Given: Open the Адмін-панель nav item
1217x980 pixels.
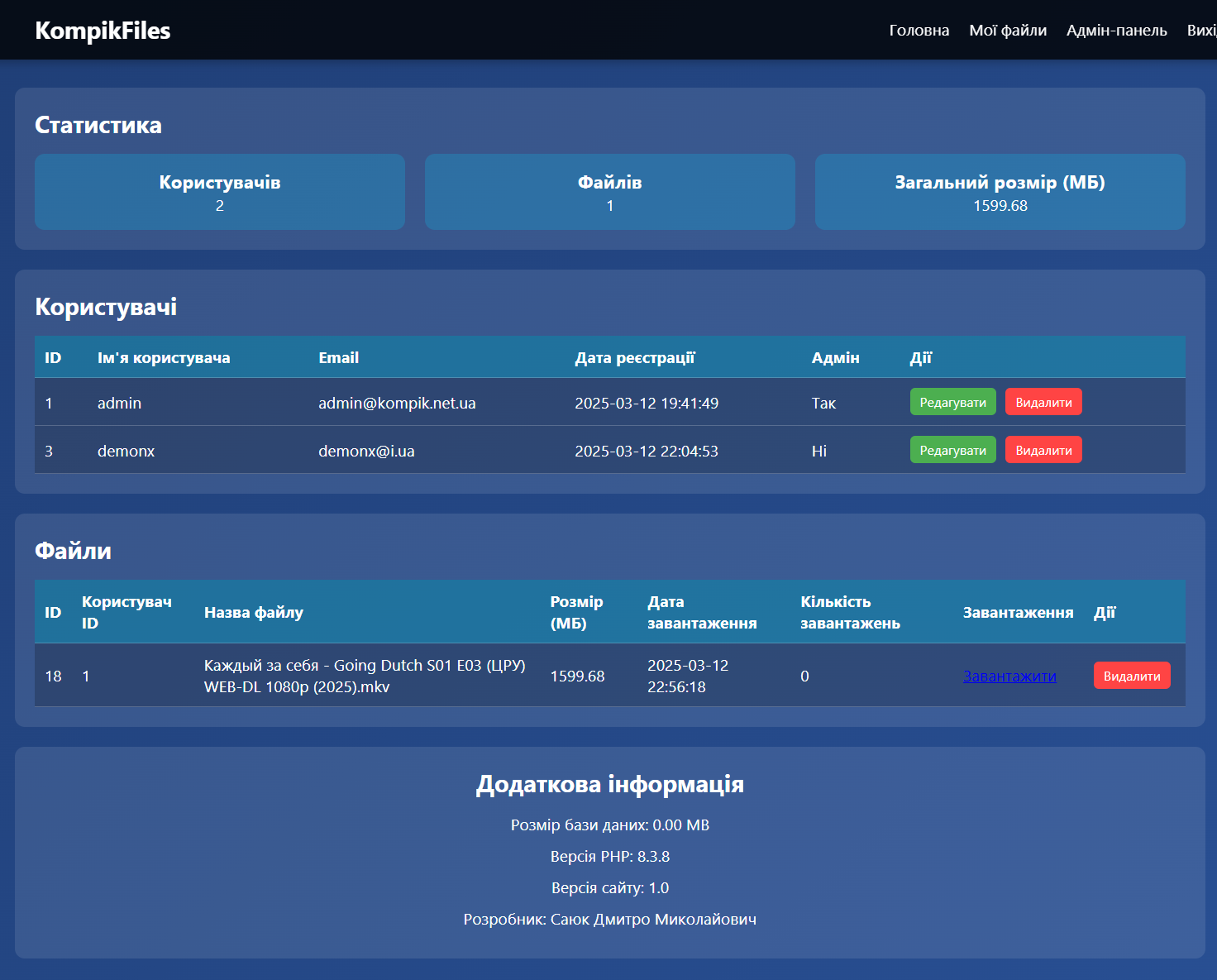Looking at the screenshot, I should [x=1116, y=31].
